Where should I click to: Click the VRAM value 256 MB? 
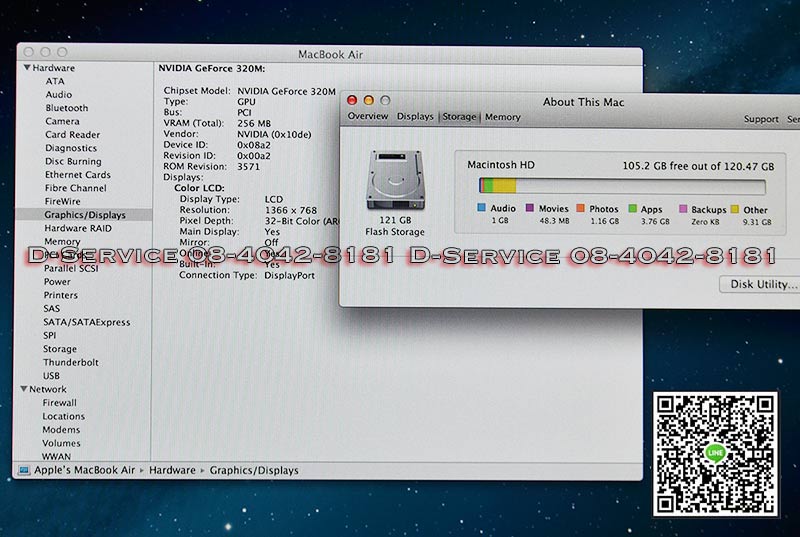[x=254, y=123]
